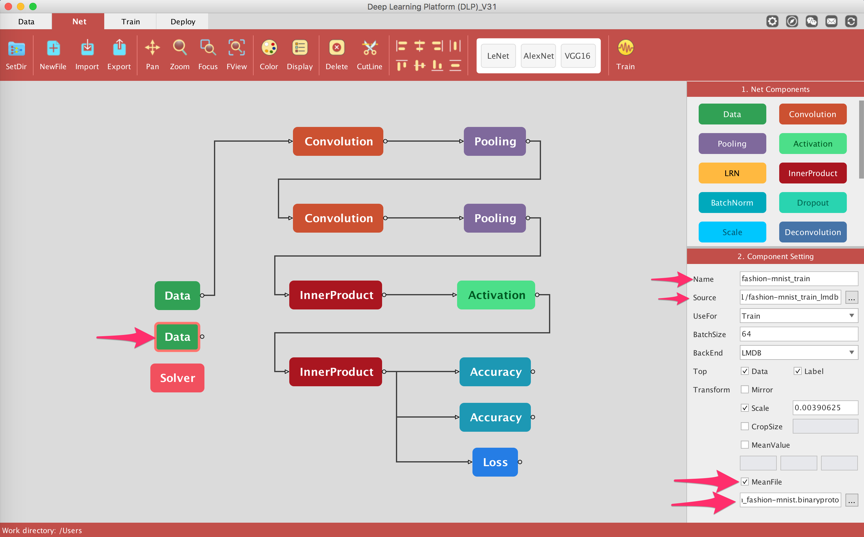Click the SetDir folder icon
Image resolution: width=864 pixels, height=537 pixels.
coord(17,49)
